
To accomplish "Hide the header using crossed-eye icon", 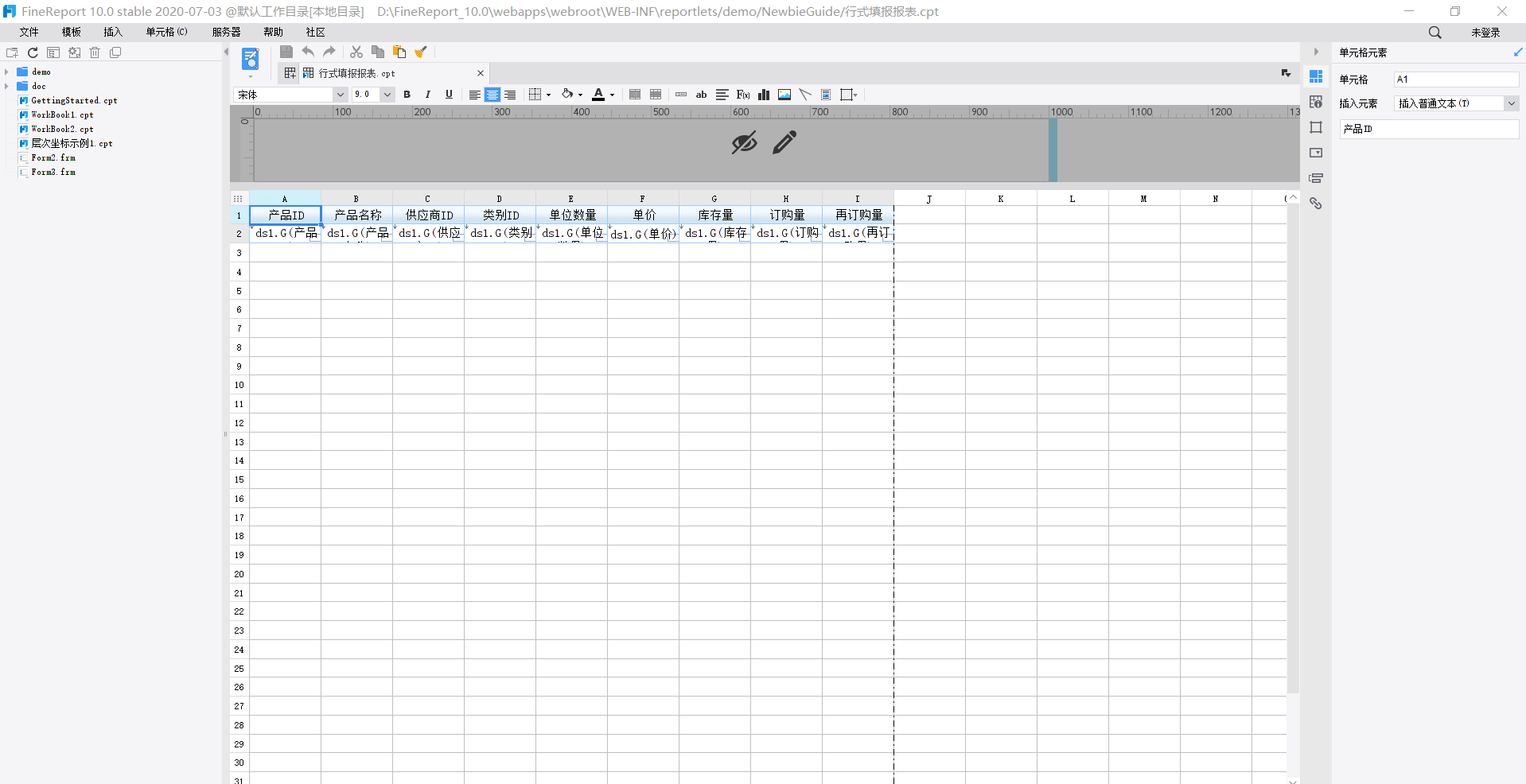I will (x=745, y=143).
